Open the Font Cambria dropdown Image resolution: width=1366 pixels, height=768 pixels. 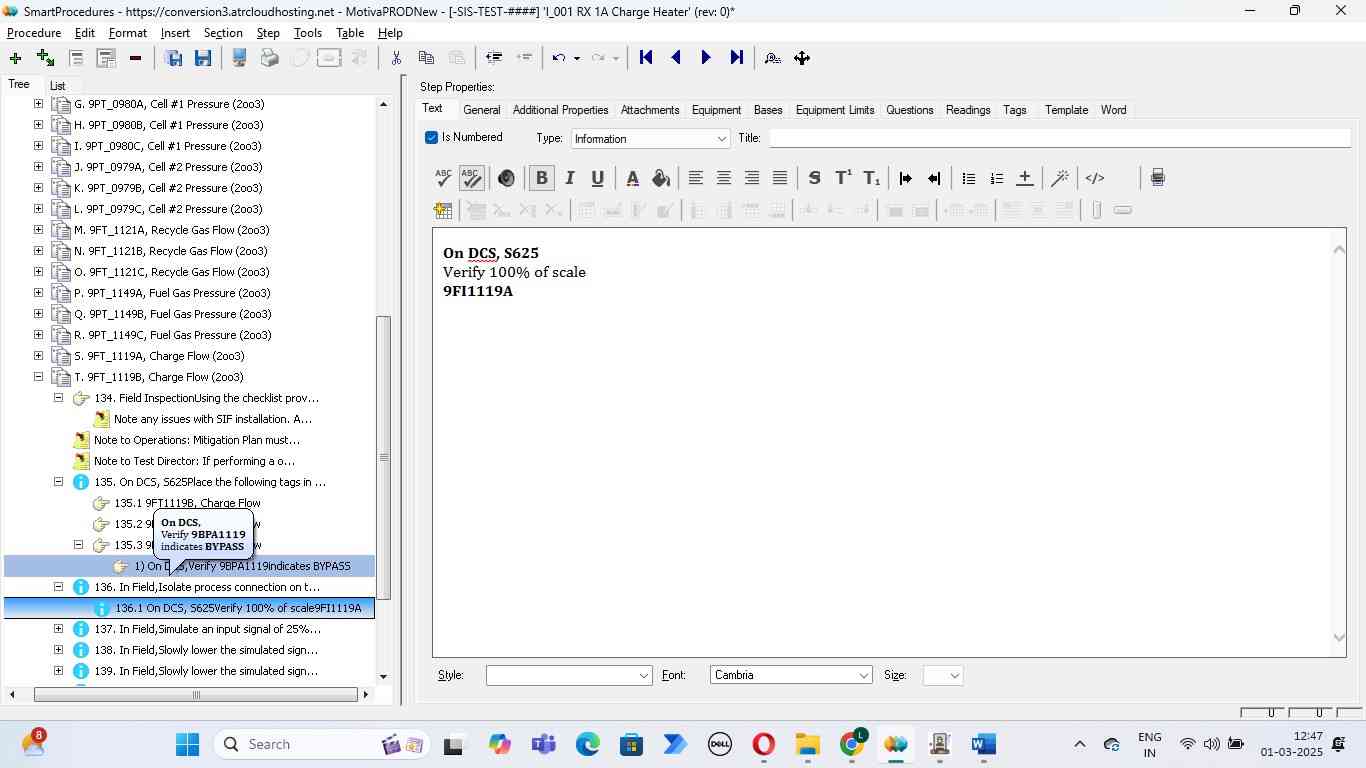[863, 676]
